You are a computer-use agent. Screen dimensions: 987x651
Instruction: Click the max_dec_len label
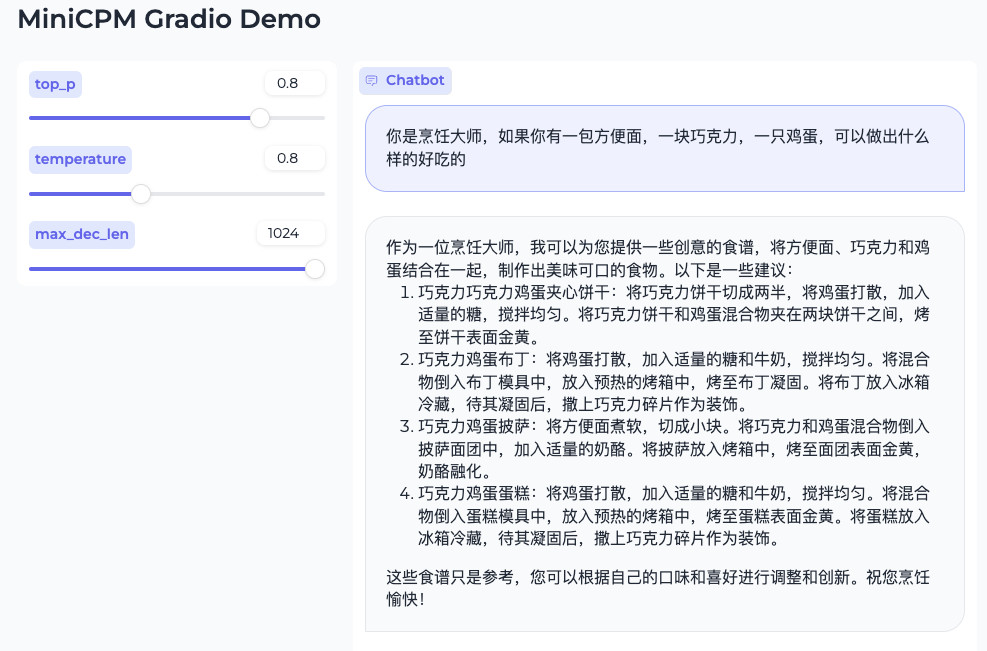point(82,234)
